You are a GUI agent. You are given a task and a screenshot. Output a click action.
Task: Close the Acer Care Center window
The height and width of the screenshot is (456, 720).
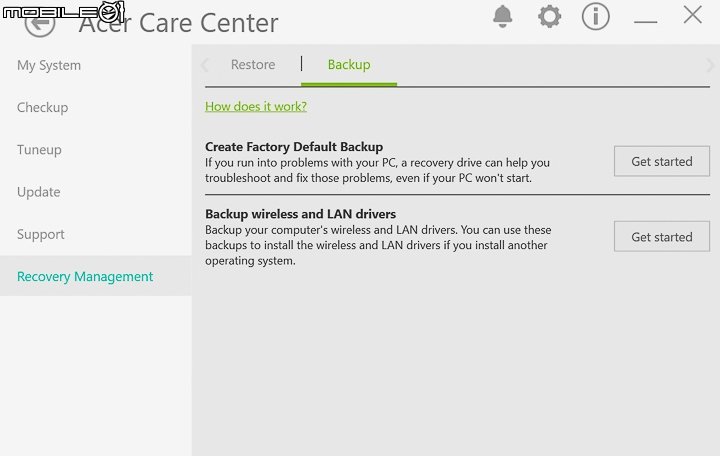coord(692,15)
